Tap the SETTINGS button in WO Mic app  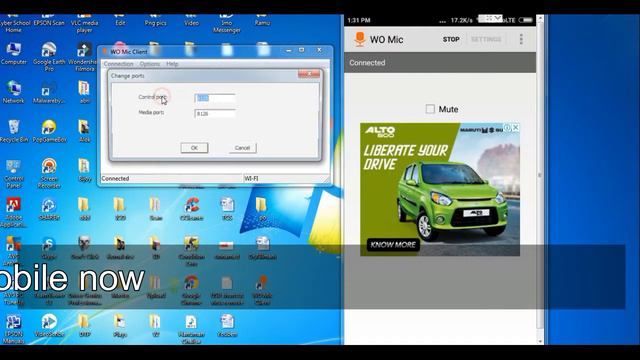[x=486, y=39]
